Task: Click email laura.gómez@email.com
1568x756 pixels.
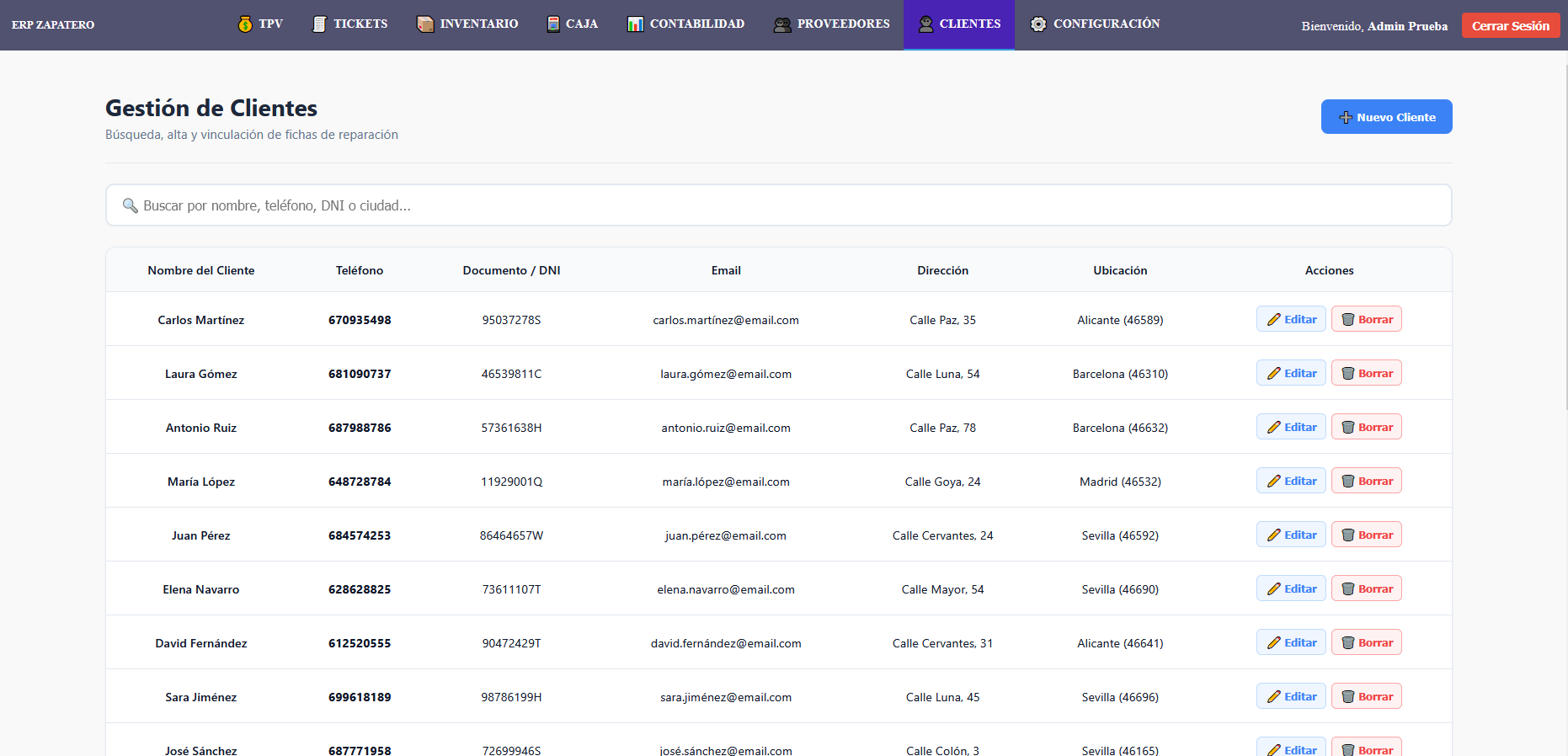Action: coord(726,374)
